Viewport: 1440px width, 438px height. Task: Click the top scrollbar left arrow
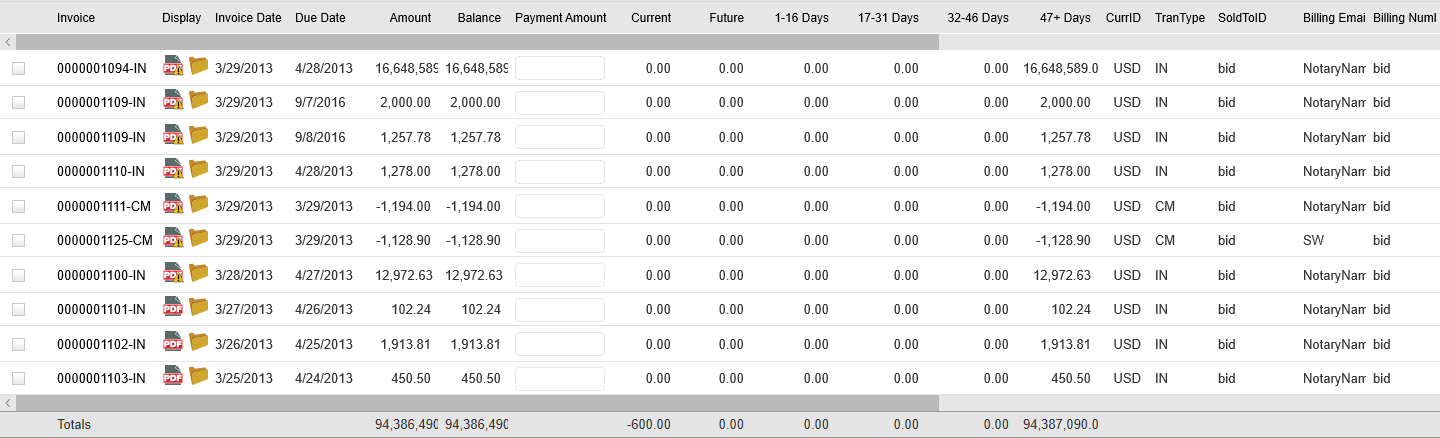[9, 42]
